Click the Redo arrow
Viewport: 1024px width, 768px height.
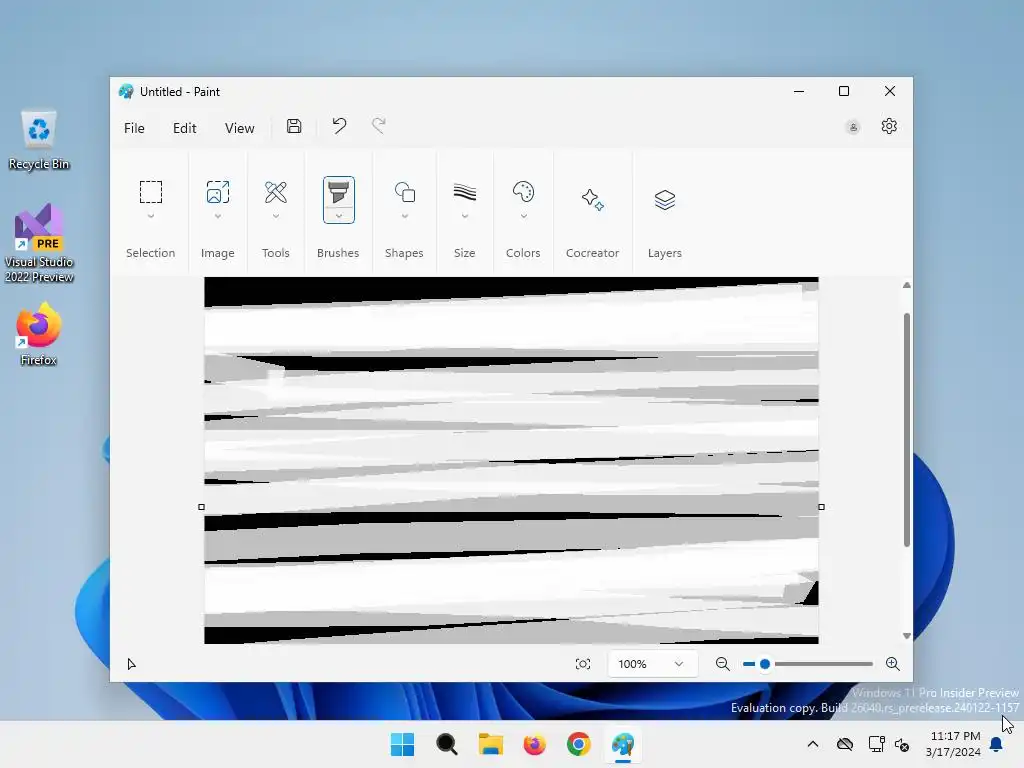[379, 125]
